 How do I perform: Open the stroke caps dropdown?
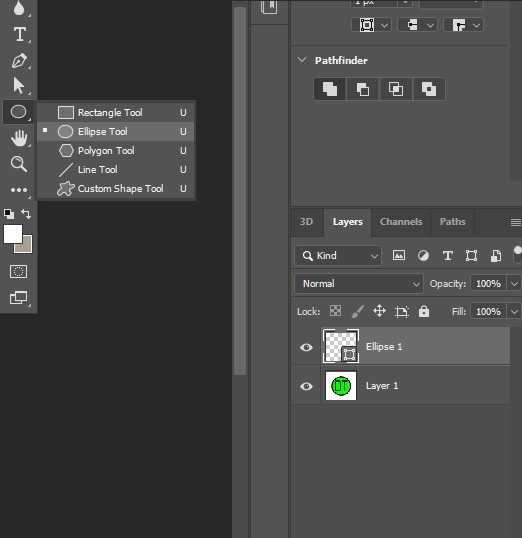click(417, 25)
